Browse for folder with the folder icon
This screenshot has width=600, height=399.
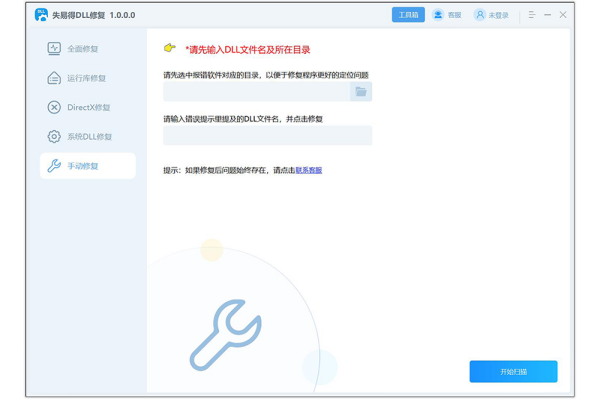pyautogui.click(x=361, y=91)
